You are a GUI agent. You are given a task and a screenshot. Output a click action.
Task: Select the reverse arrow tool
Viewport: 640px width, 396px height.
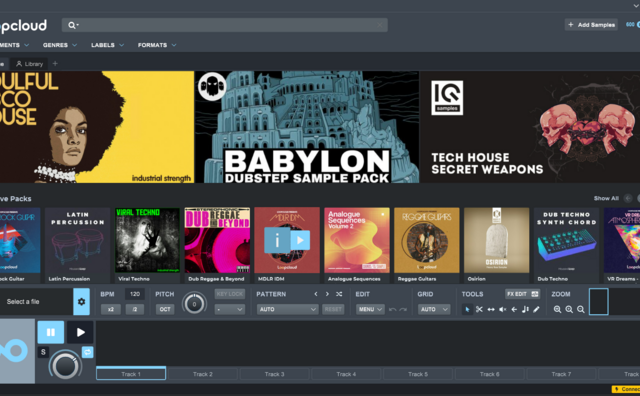point(514,309)
